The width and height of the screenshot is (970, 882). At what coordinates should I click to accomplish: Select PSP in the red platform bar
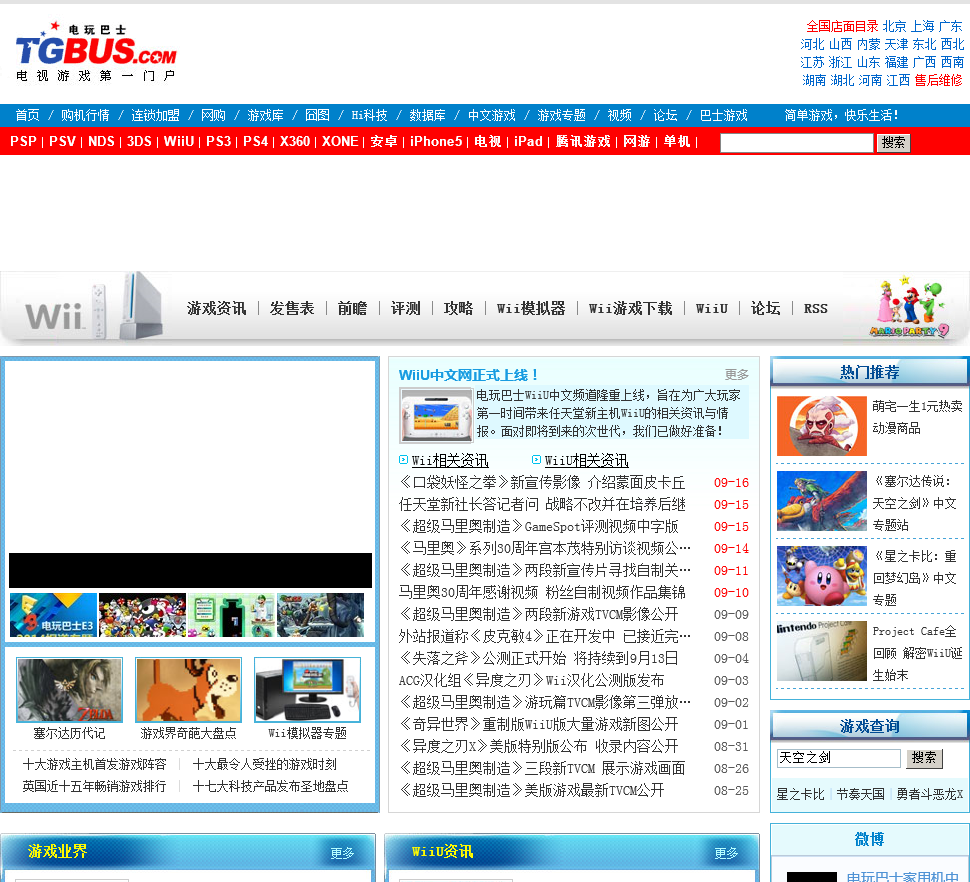coord(24,141)
